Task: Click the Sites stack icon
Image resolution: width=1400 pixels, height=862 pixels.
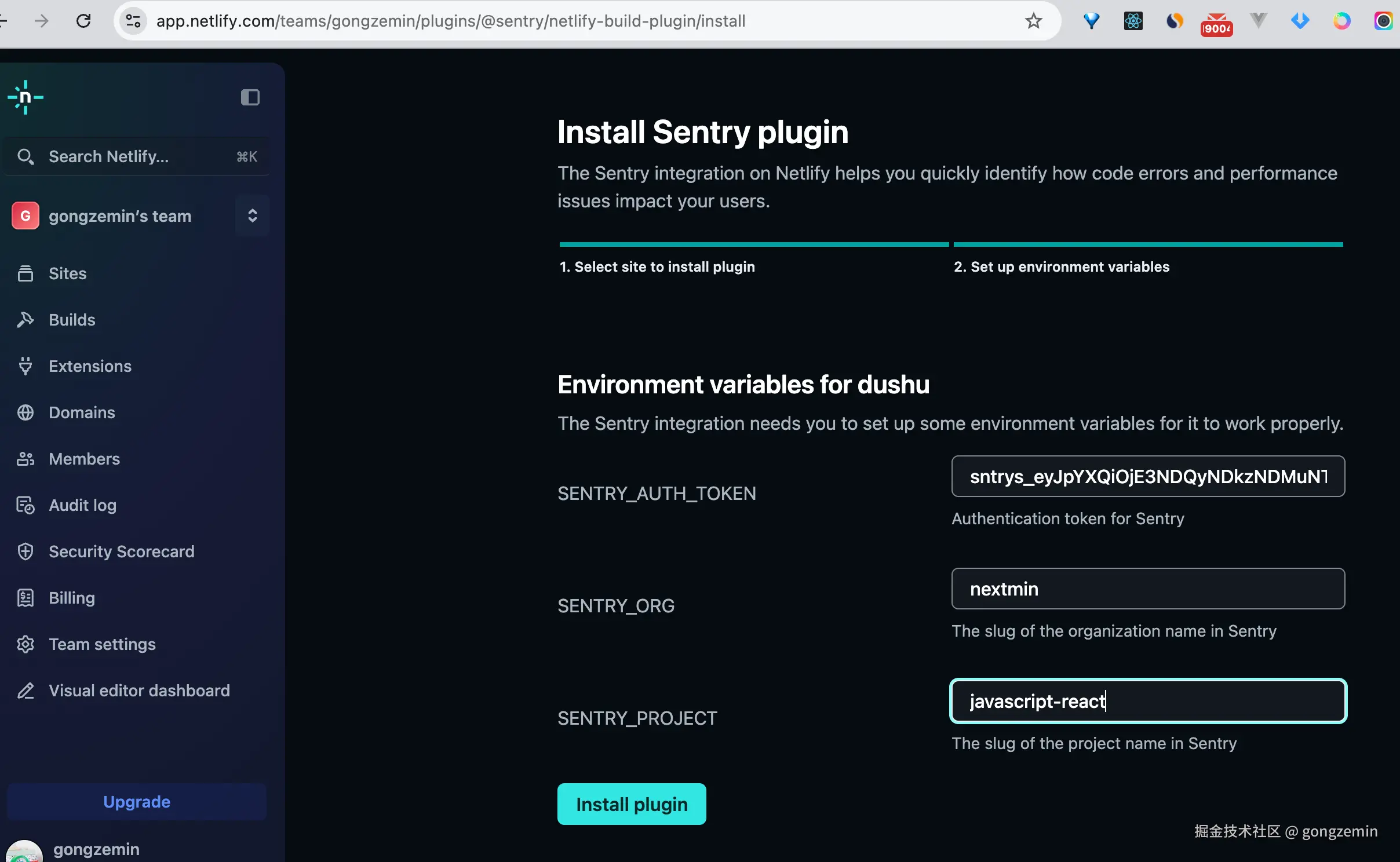Action: coord(25,273)
